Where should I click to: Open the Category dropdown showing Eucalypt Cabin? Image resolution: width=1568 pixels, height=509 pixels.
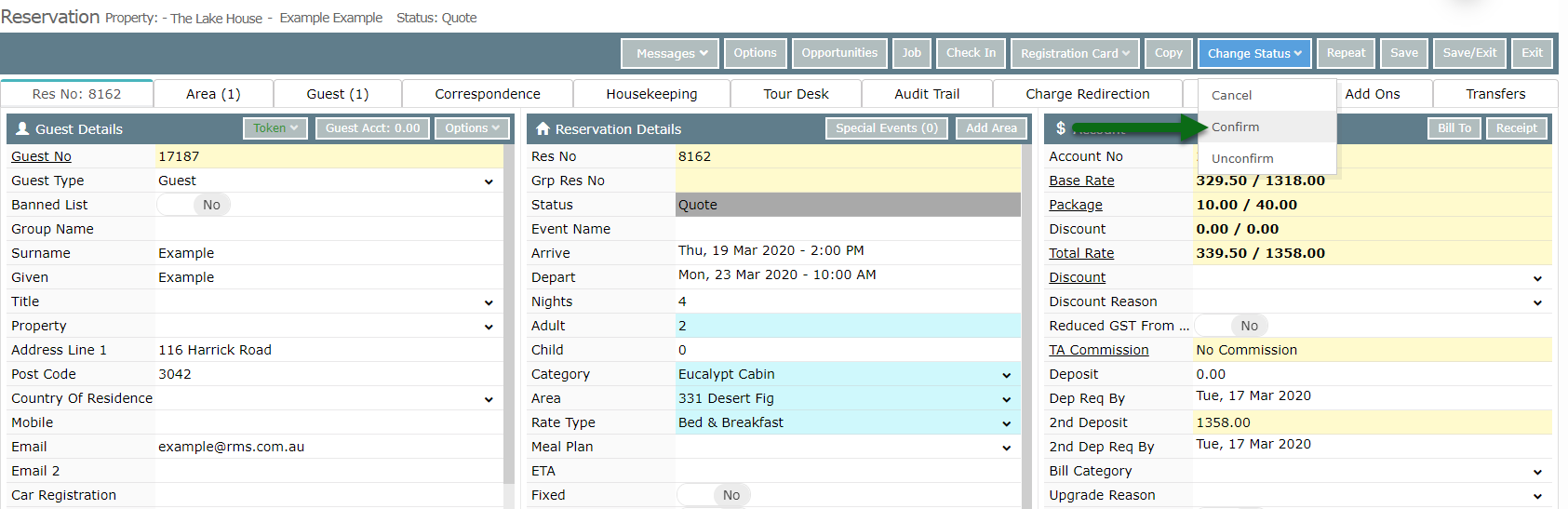(1006, 375)
